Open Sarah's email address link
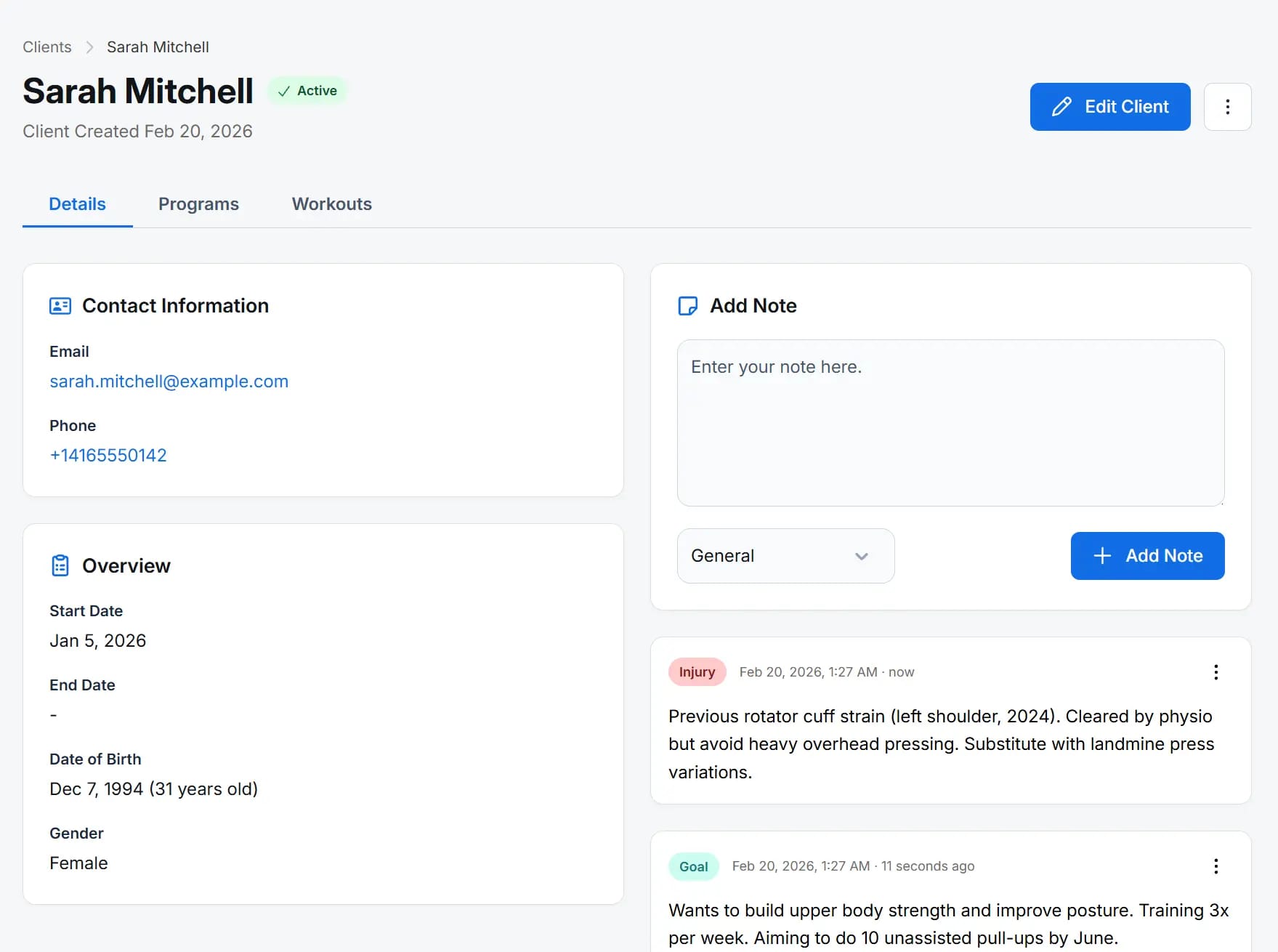Screen dimensions: 1278x952 click(169, 381)
